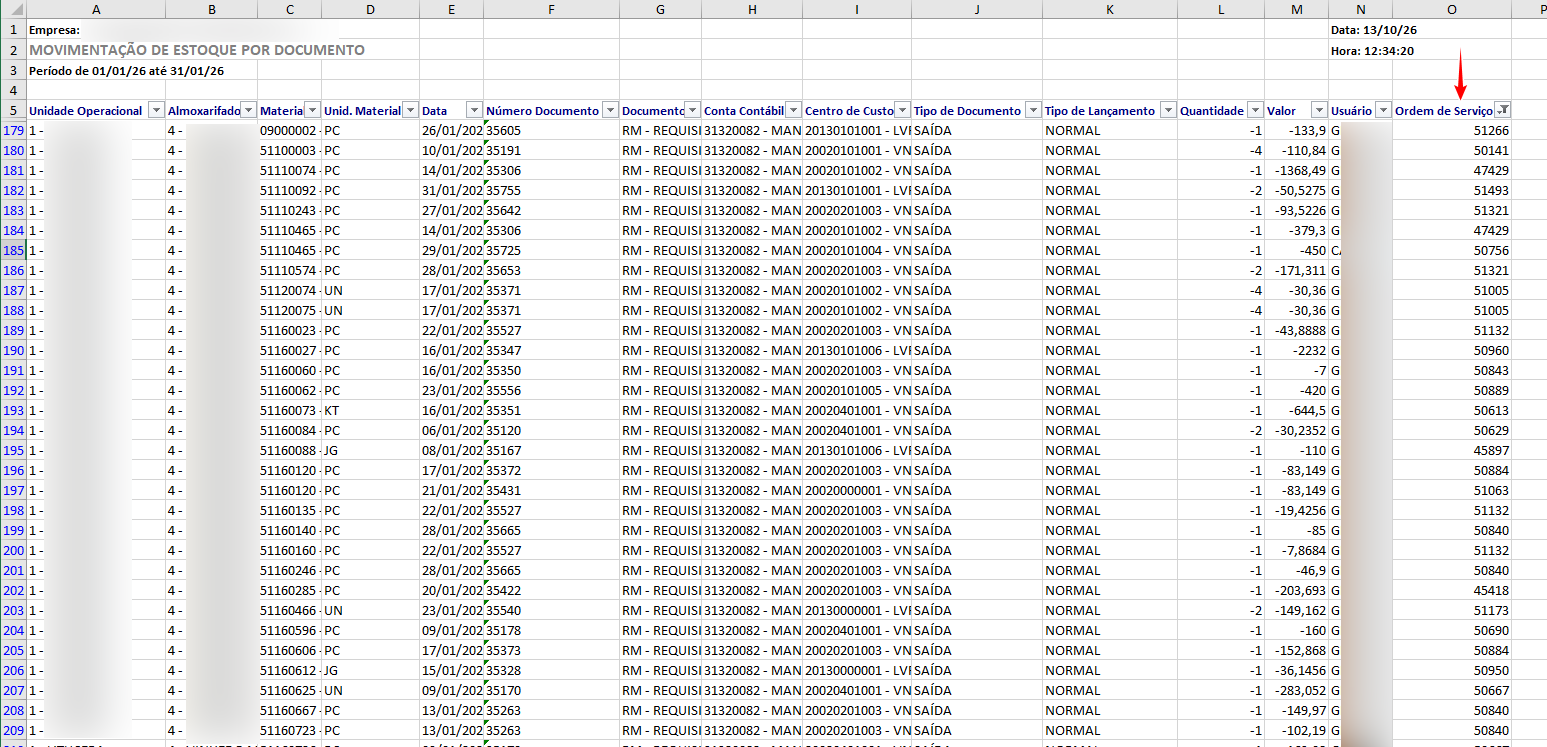Open the Tipo de Documento filter dropdown
This screenshot has height=747, width=1547.
(1032, 111)
